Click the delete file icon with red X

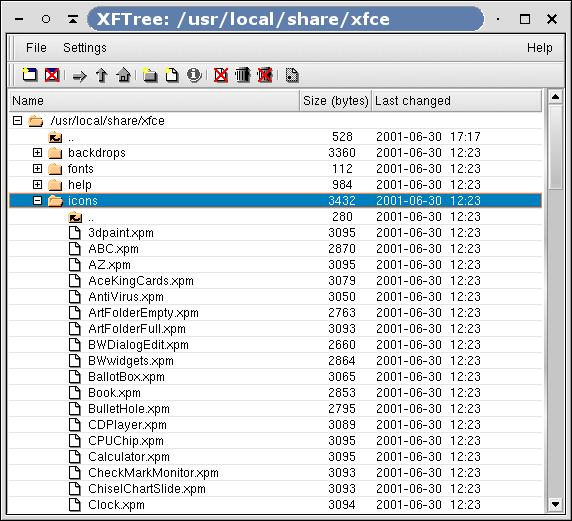point(221,75)
